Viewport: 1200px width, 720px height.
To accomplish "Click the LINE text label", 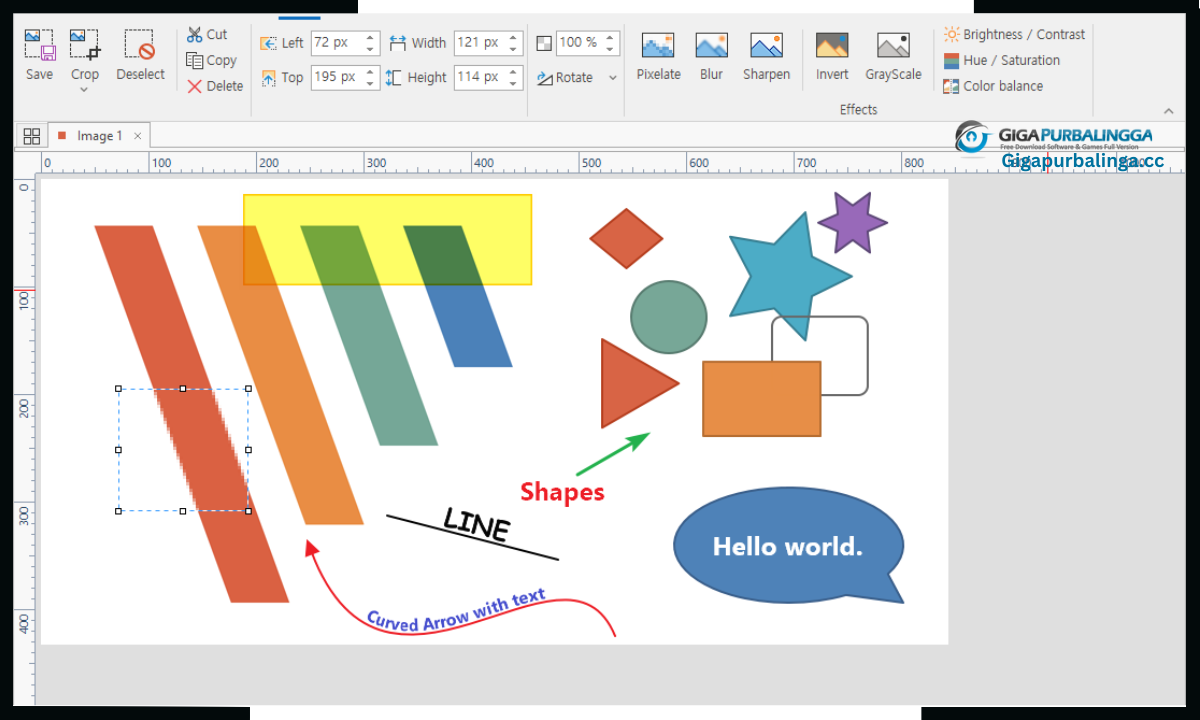I will [477, 525].
